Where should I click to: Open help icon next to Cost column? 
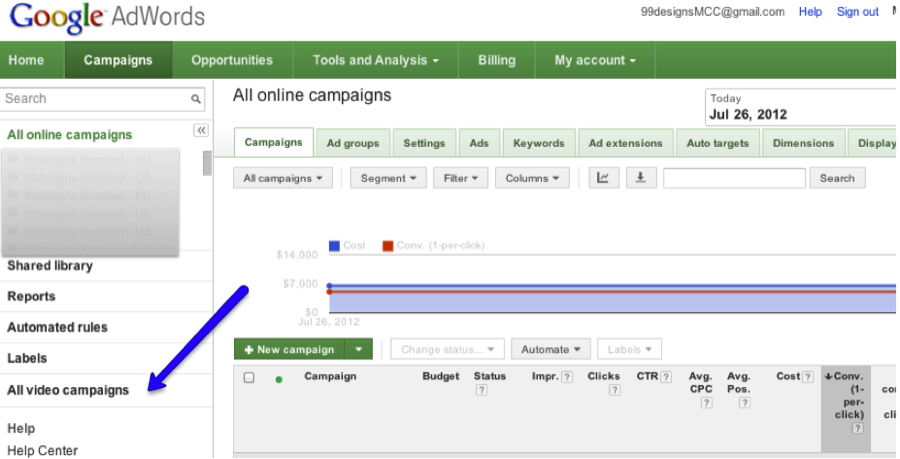(x=808, y=377)
